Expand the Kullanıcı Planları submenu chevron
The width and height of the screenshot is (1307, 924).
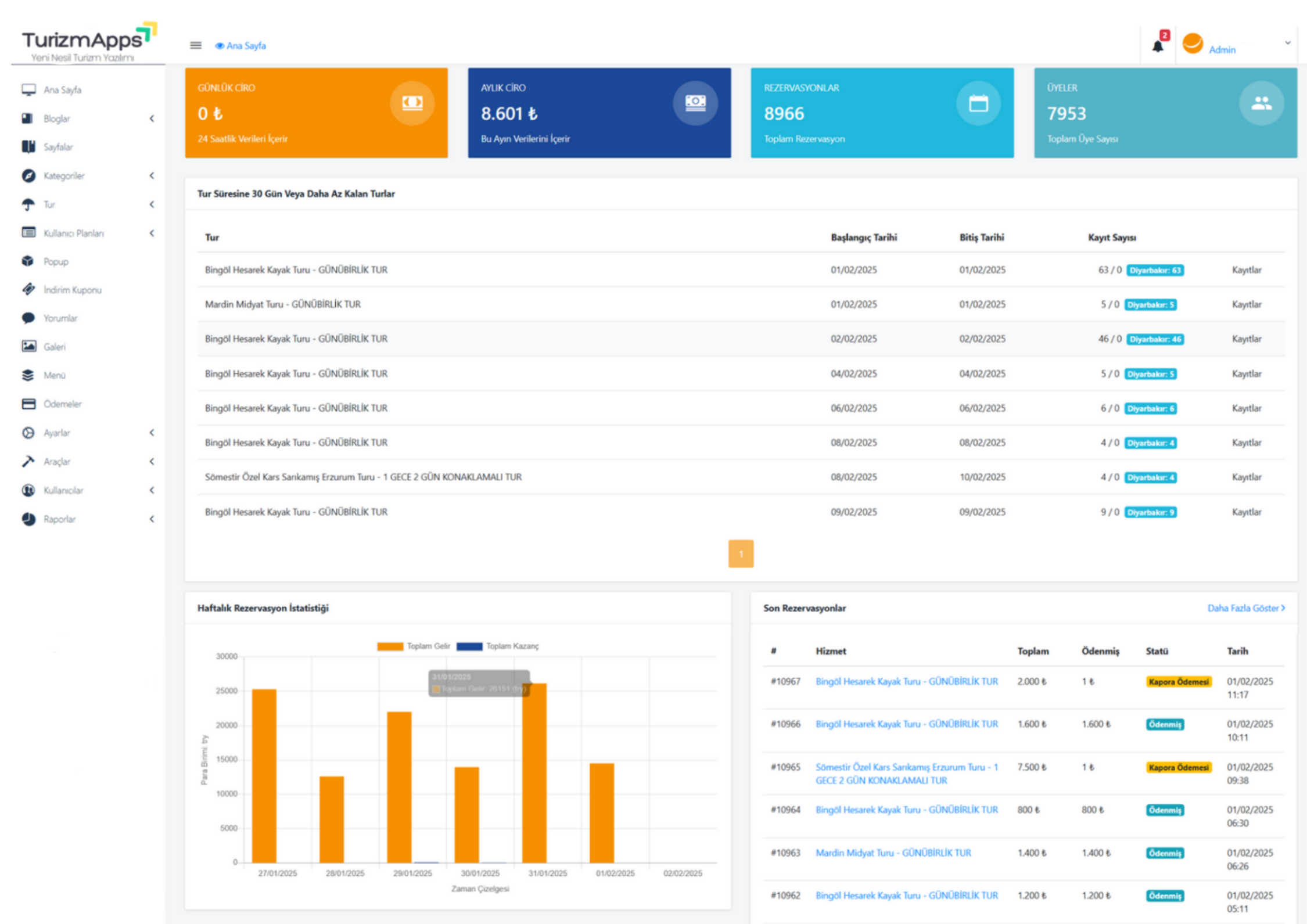pos(152,233)
